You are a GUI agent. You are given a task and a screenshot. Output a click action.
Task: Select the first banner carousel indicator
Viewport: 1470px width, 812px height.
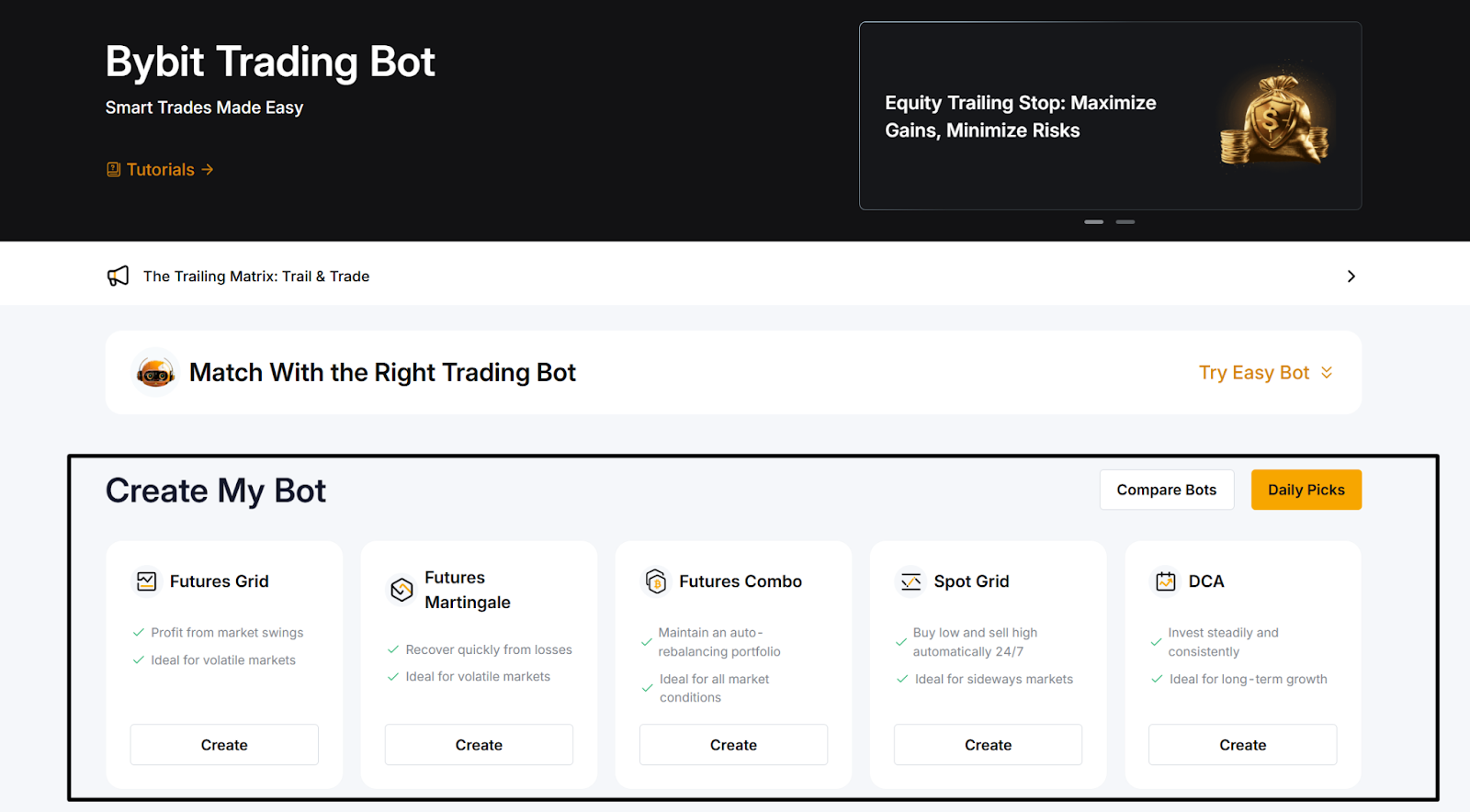[1093, 221]
